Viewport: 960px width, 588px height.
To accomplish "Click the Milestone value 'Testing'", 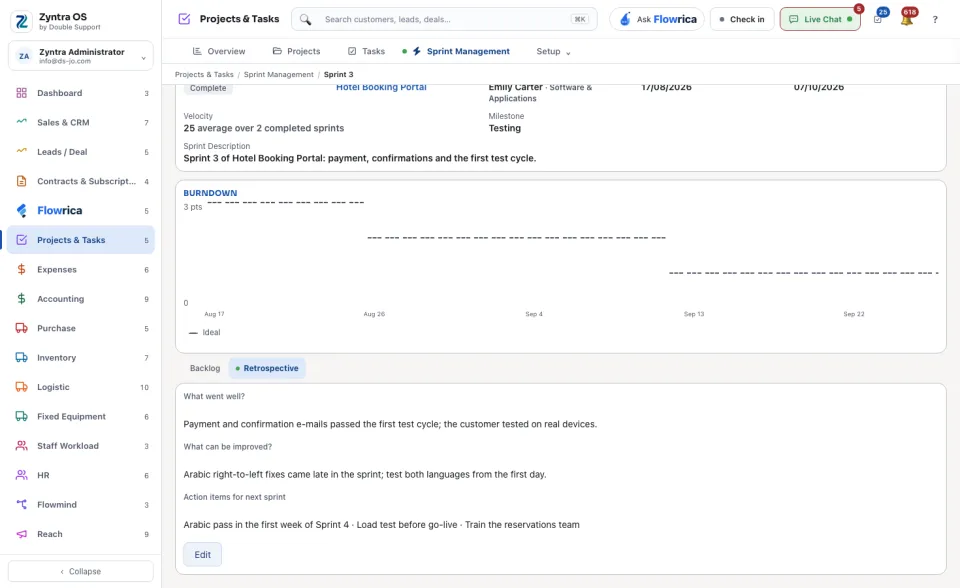I will click(504, 128).
